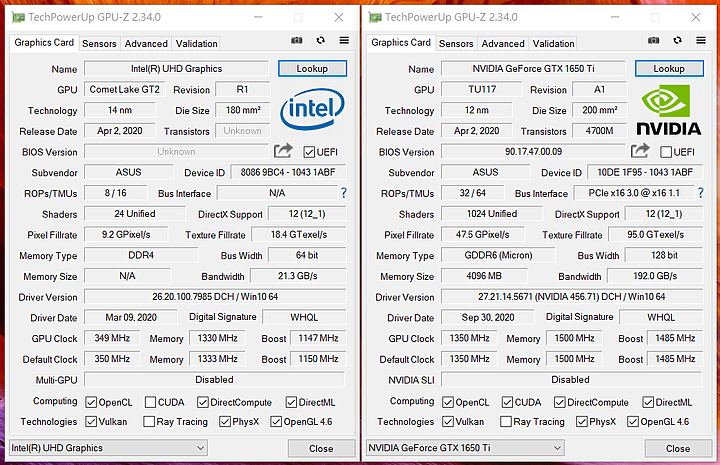Toggle Ray Tracing checkbox in NVIDIA window
This screenshot has height=465, width=720.
506,421
